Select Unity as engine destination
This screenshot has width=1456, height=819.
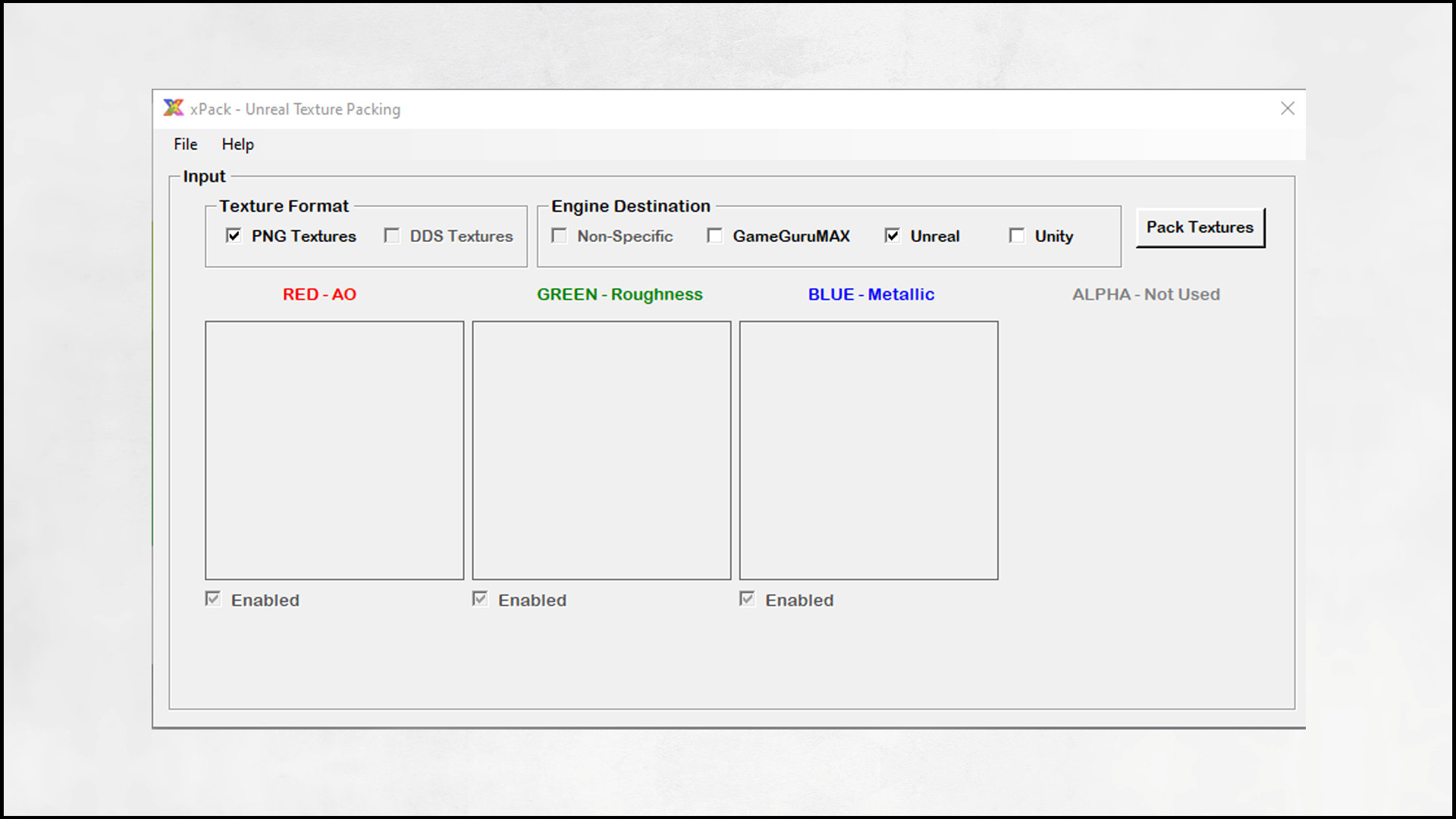[x=1017, y=236]
